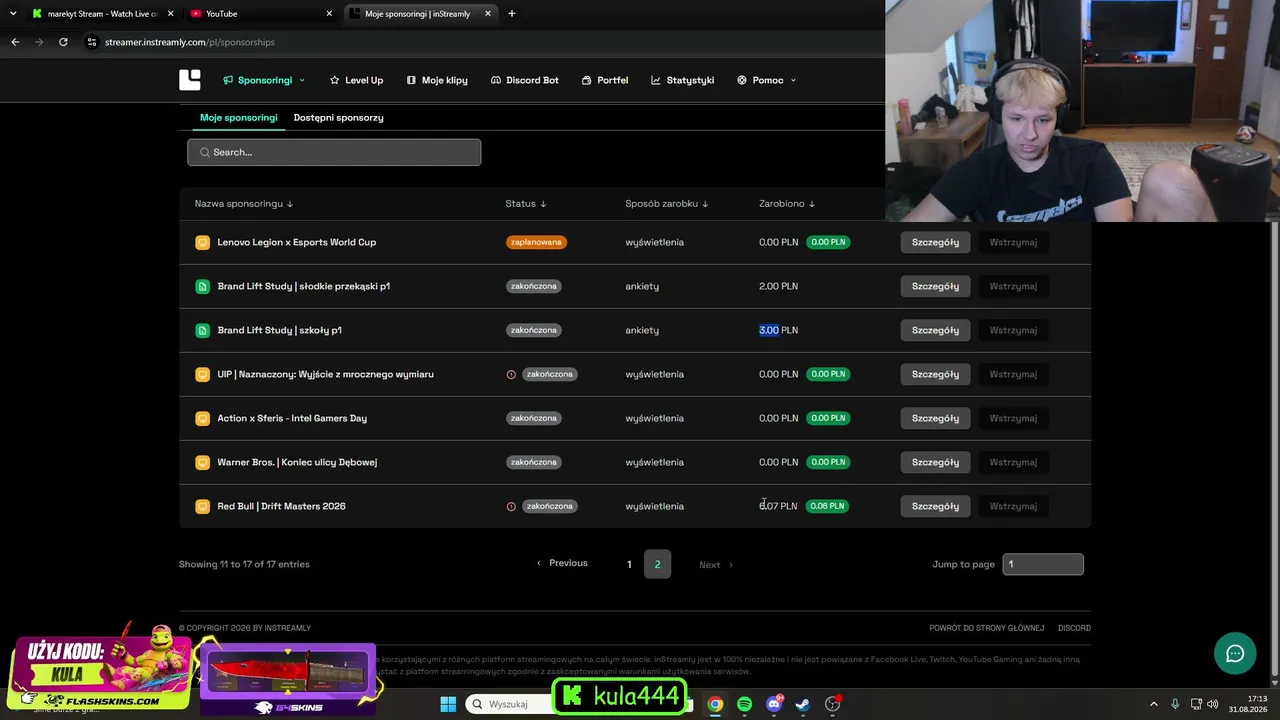This screenshot has width=1280, height=720.
Task: Sort by Nazwa sponsoringu column
Action: point(244,204)
